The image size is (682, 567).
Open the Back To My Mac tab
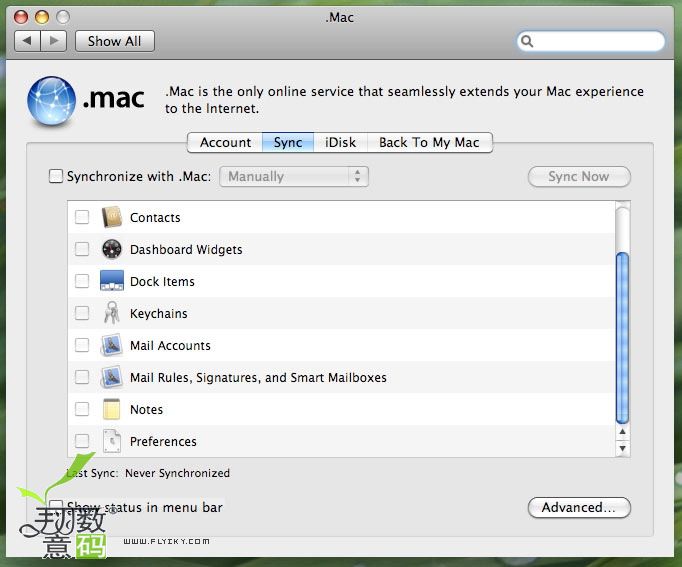click(430, 142)
